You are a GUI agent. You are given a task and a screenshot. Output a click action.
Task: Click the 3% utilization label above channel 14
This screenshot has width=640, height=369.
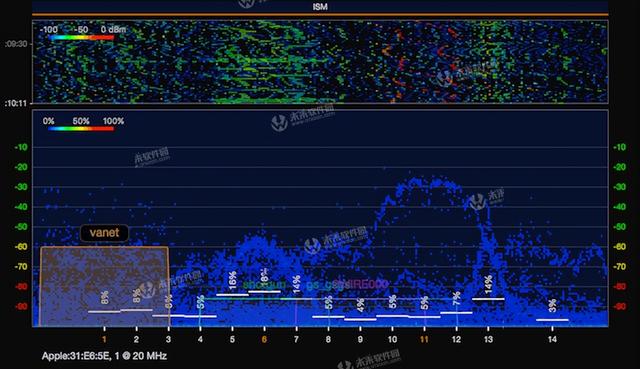click(552, 306)
